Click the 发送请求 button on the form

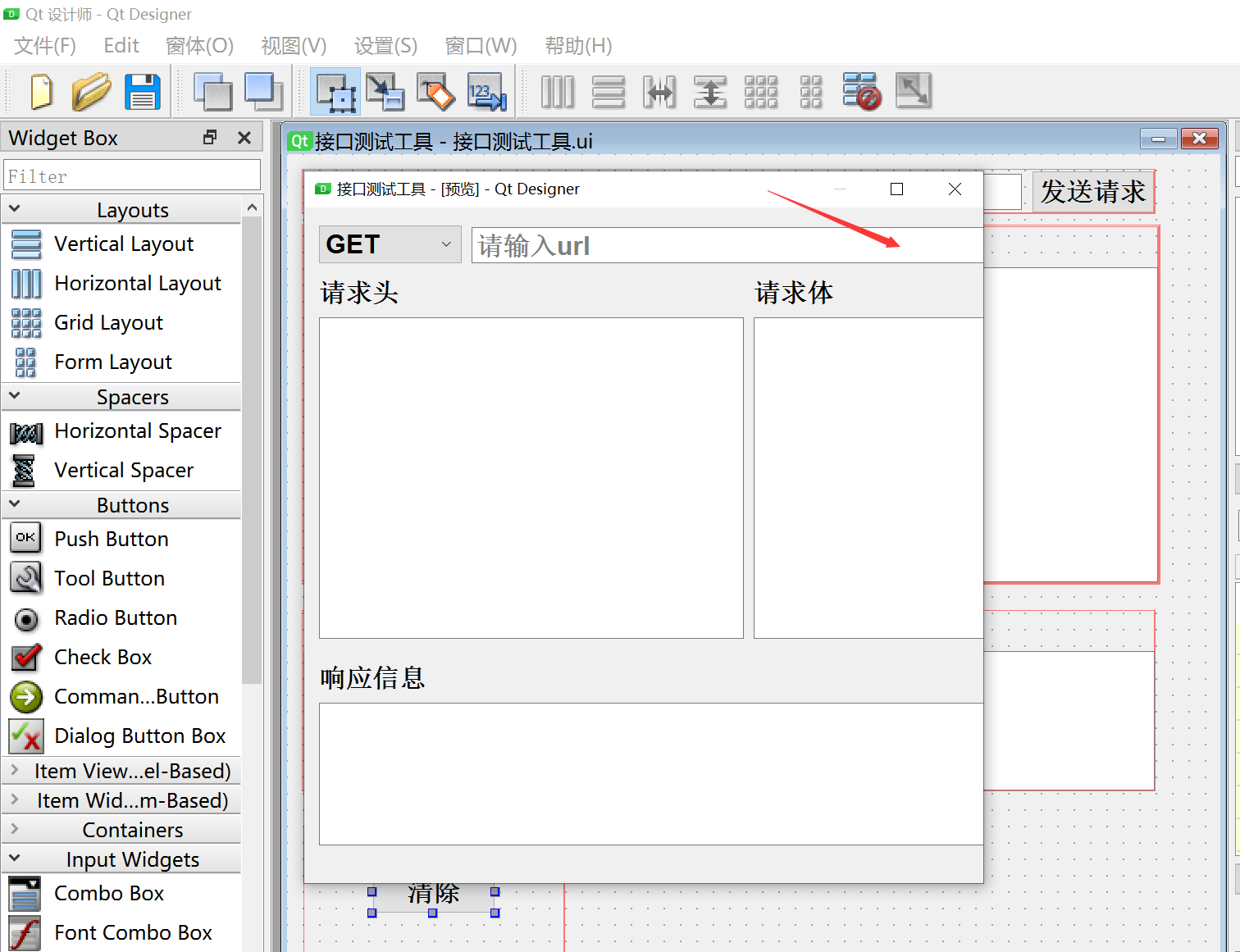(x=1093, y=192)
